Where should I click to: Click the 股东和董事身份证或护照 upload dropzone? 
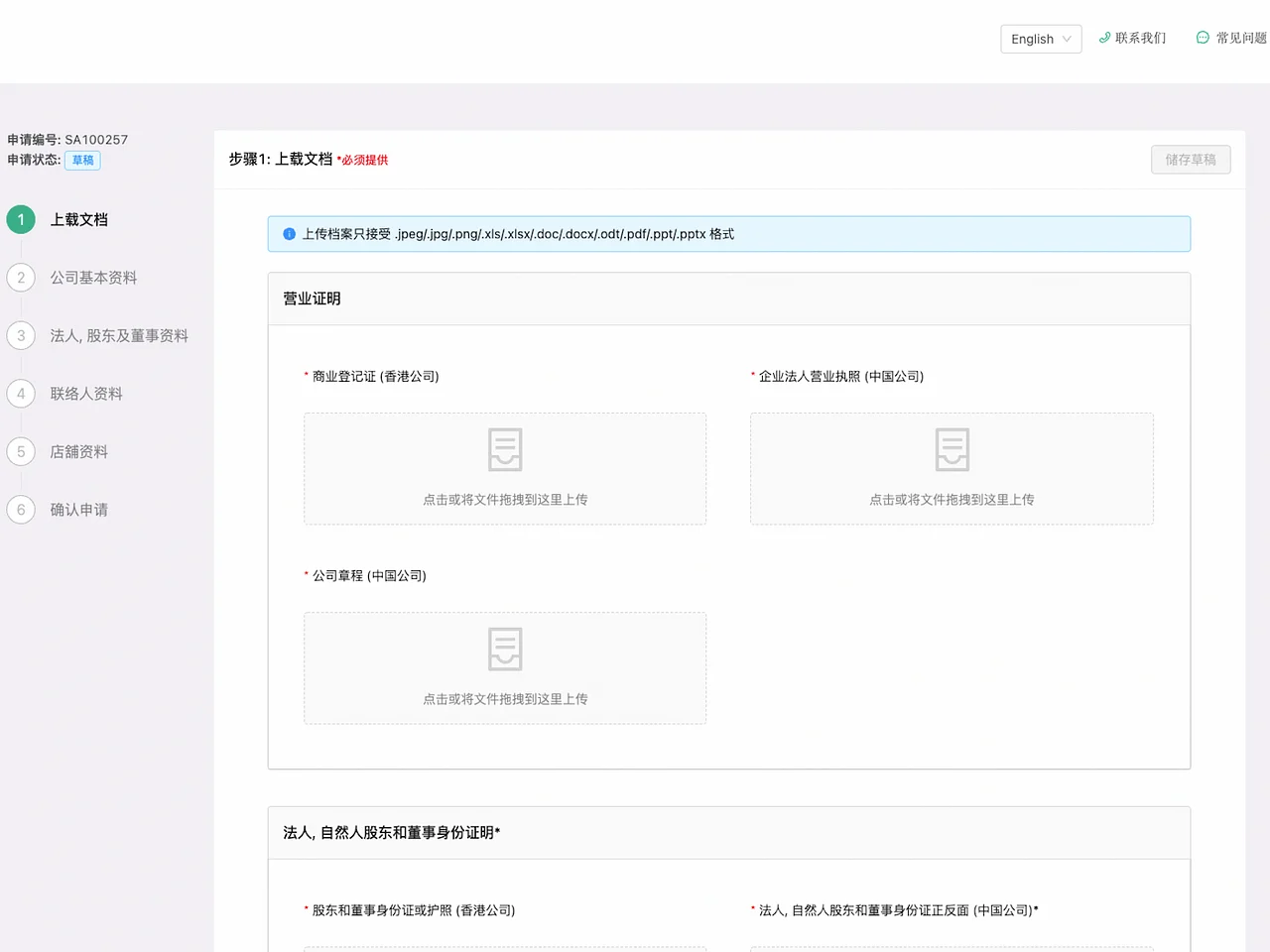(504, 947)
